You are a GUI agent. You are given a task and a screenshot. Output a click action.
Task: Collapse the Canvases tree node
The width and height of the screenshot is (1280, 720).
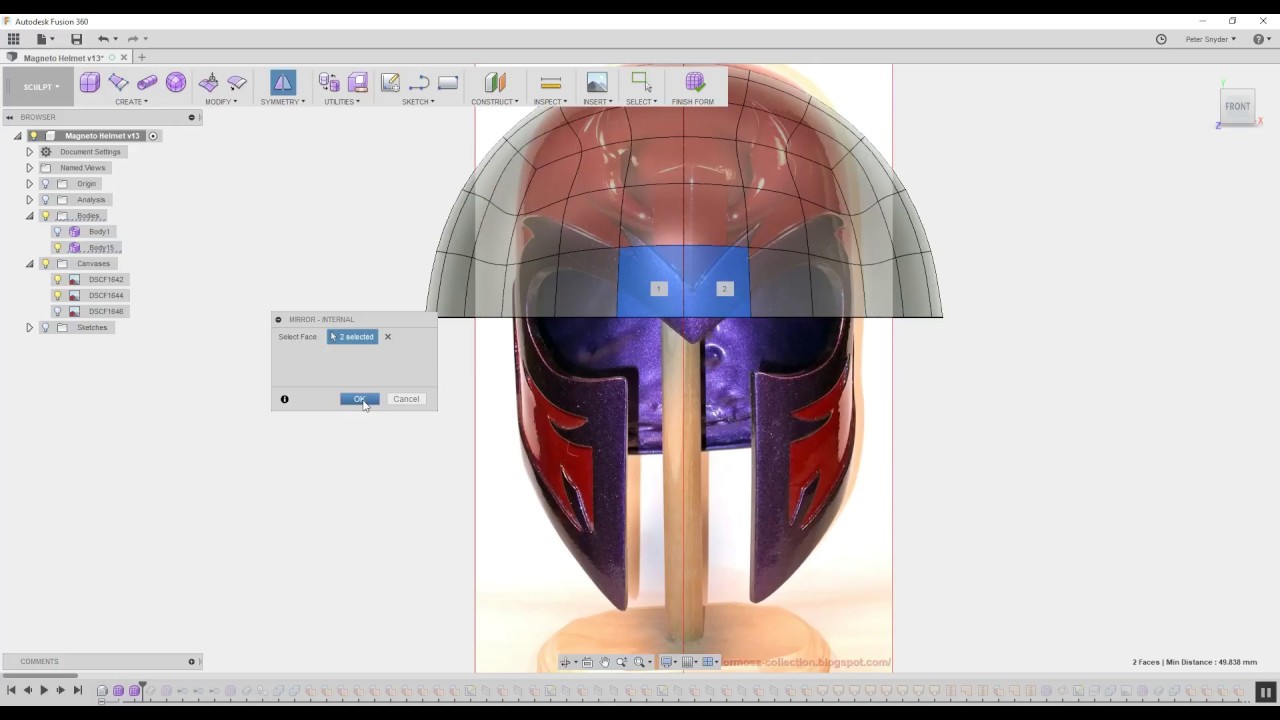[x=29, y=264]
